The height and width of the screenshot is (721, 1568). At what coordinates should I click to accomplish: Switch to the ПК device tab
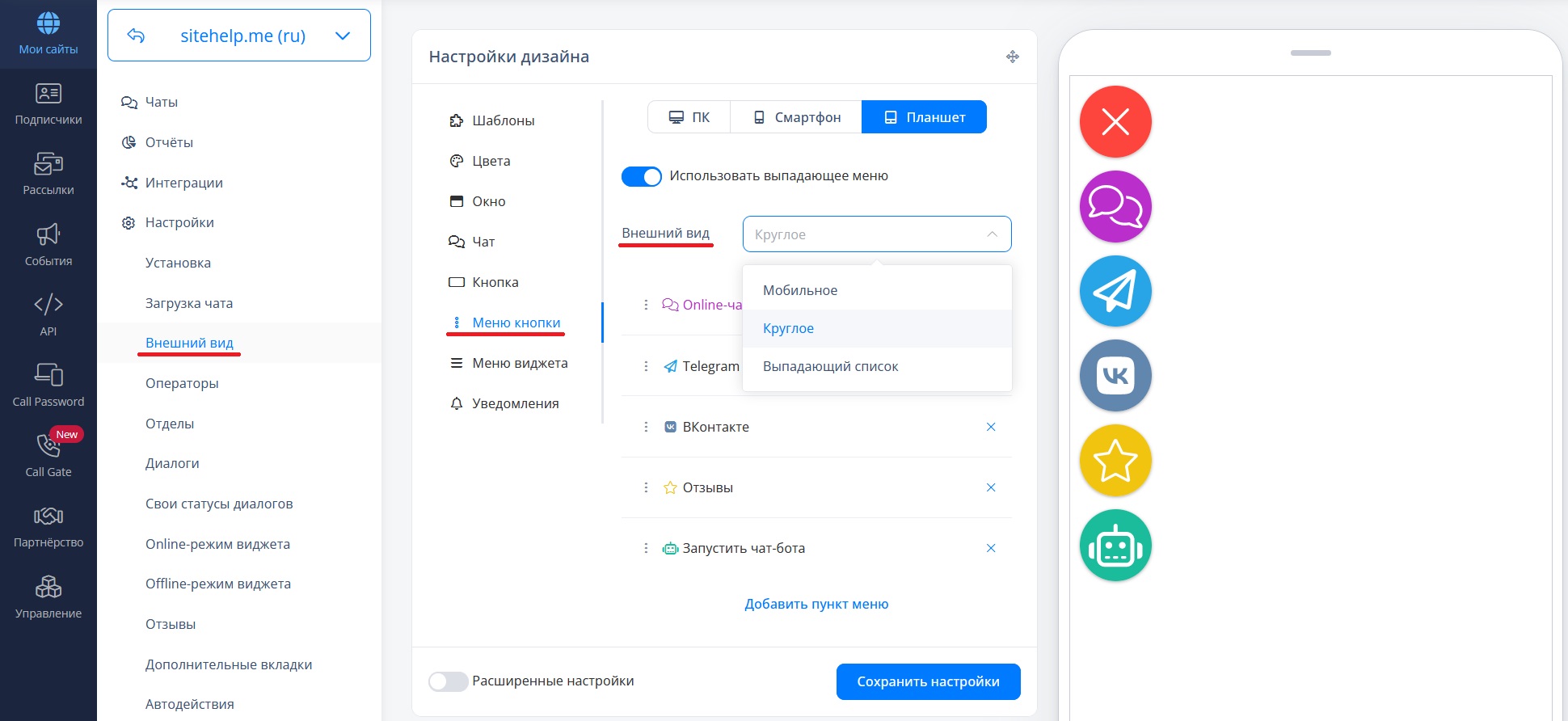pyautogui.click(x=689, y=117)
